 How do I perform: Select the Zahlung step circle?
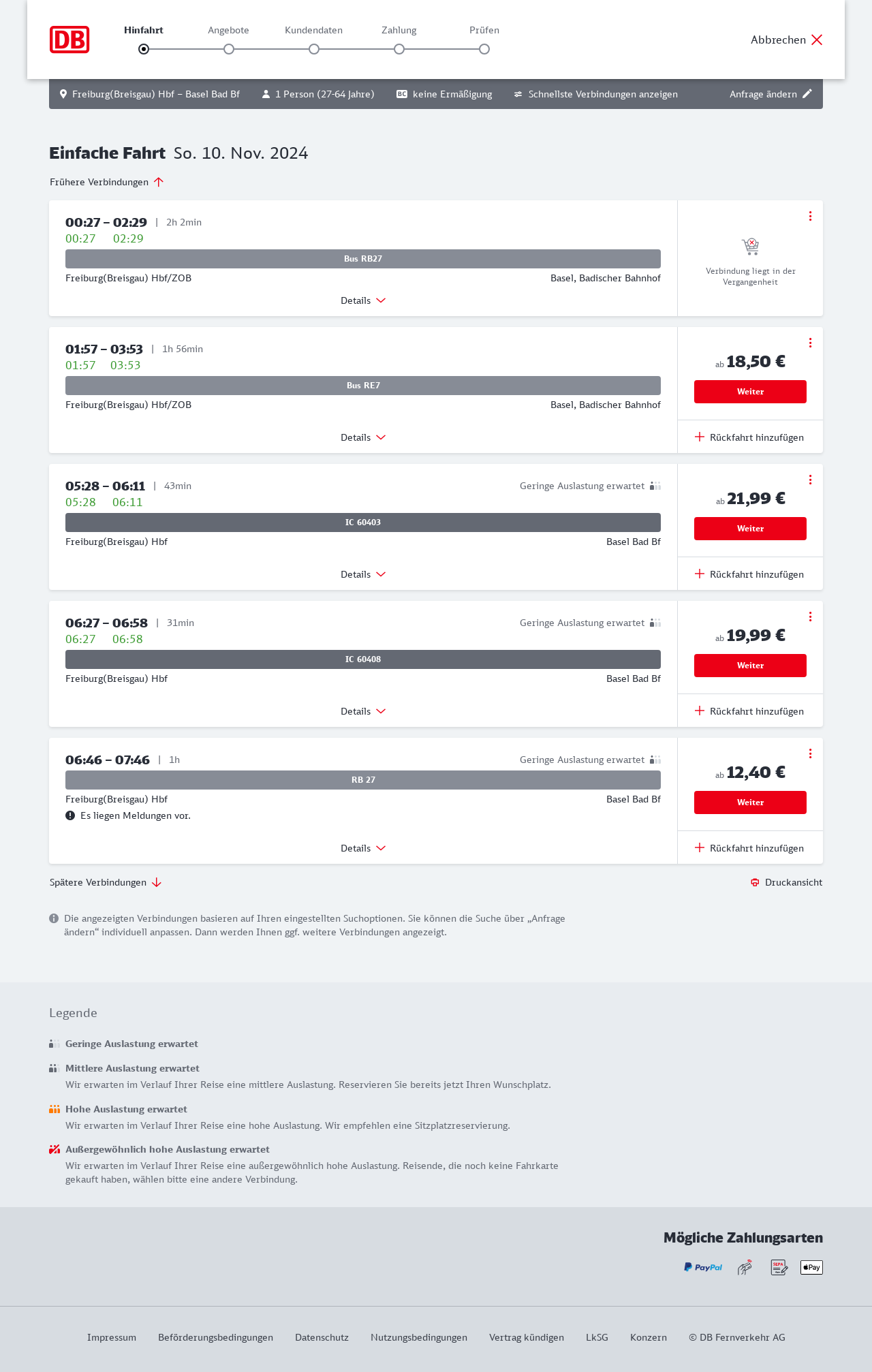pyautogui.click(x=399, y=49)
